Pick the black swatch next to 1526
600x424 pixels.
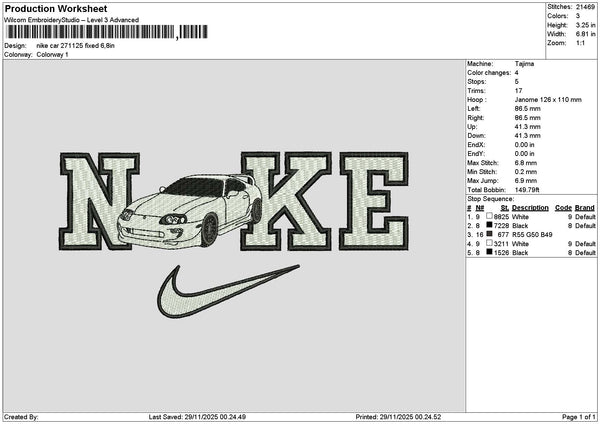coord(489,252)
